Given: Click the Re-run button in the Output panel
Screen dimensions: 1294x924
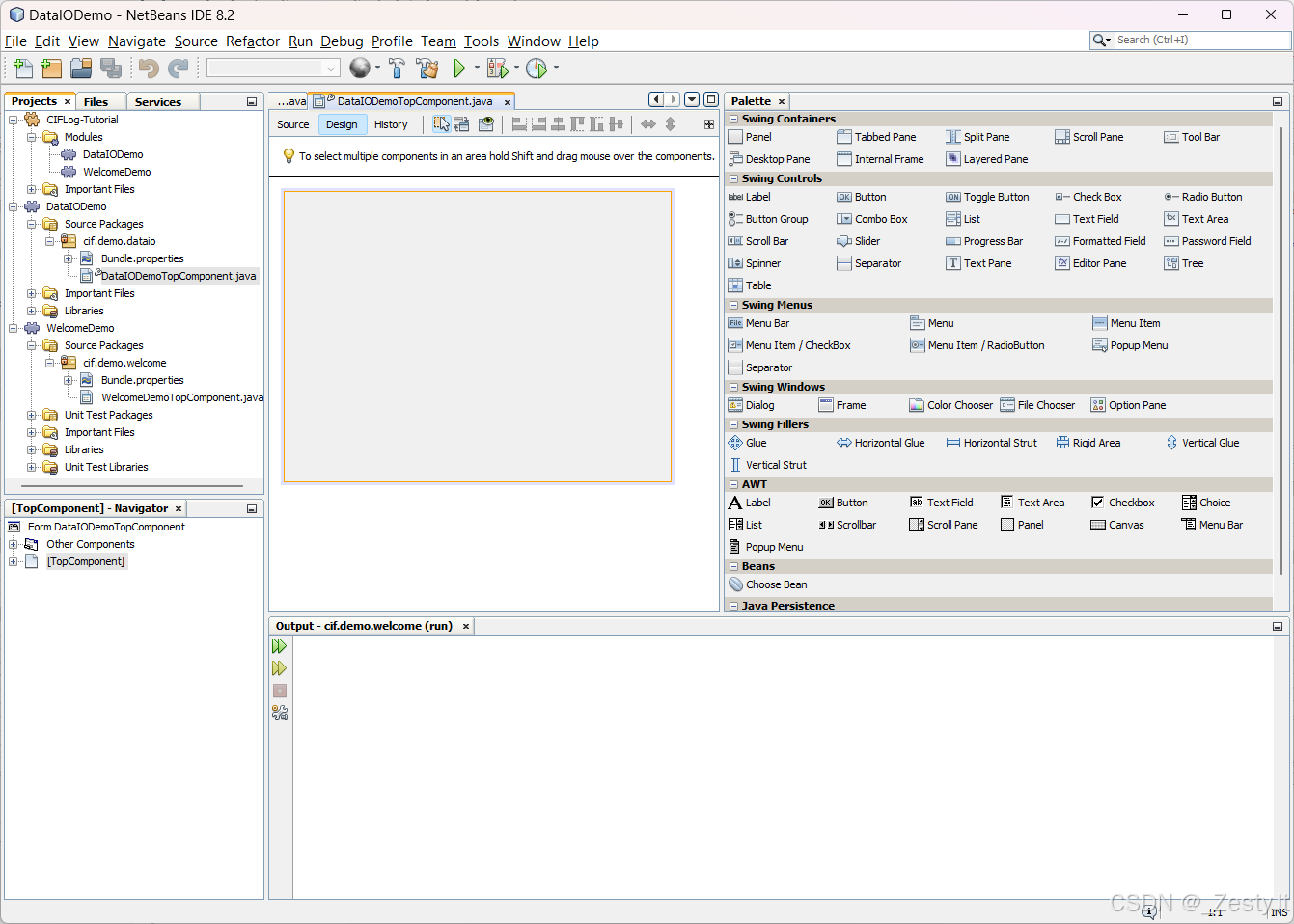Looking at the screenshot, I should point(279,645).
